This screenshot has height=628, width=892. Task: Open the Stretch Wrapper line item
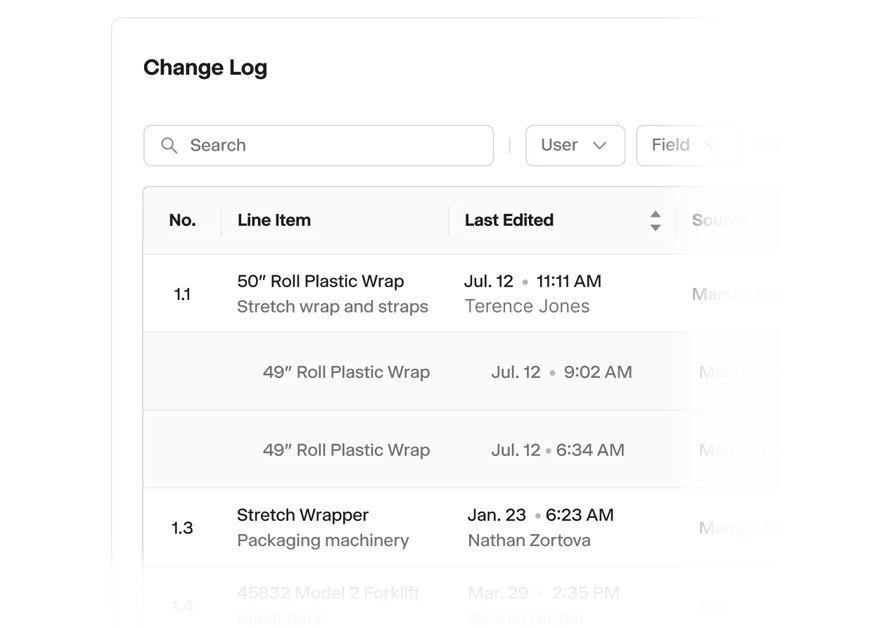click(x=303, y=515)
